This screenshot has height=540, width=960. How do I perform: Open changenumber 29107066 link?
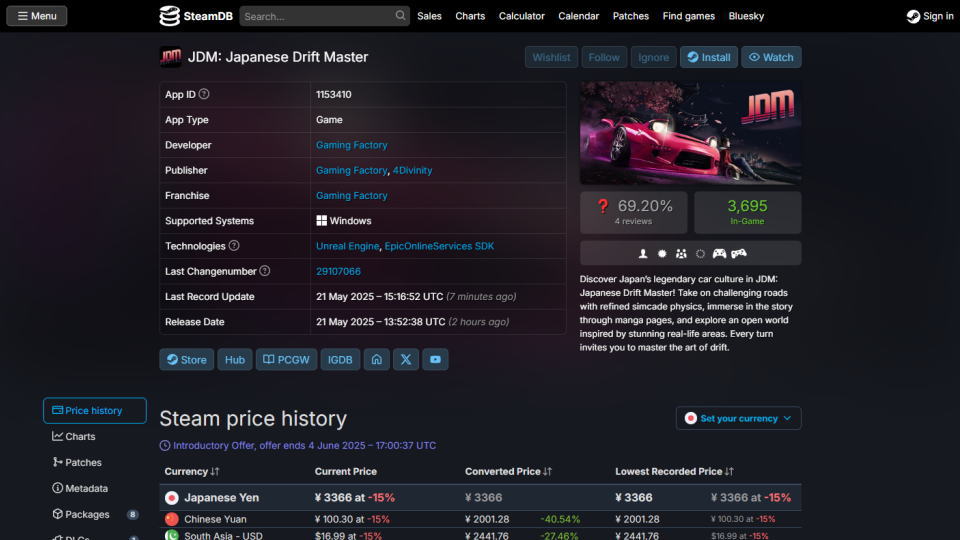tap(338, 271)
